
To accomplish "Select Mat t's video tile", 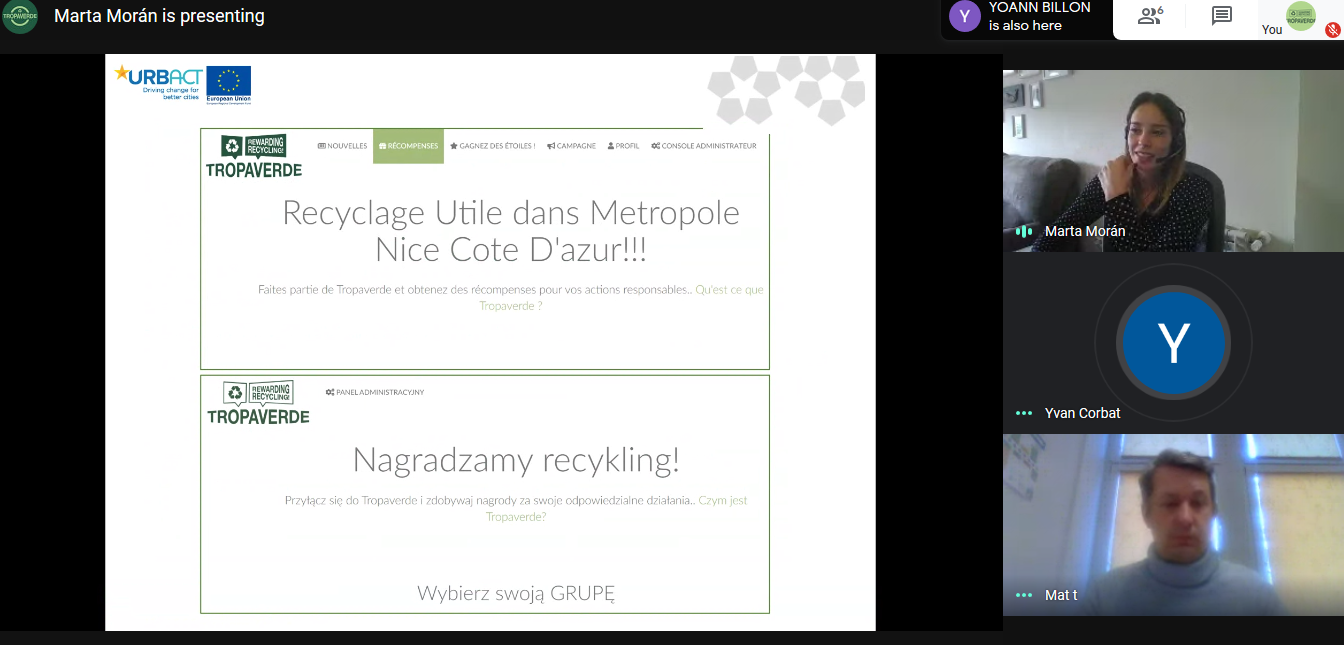I will (1173, 524).
